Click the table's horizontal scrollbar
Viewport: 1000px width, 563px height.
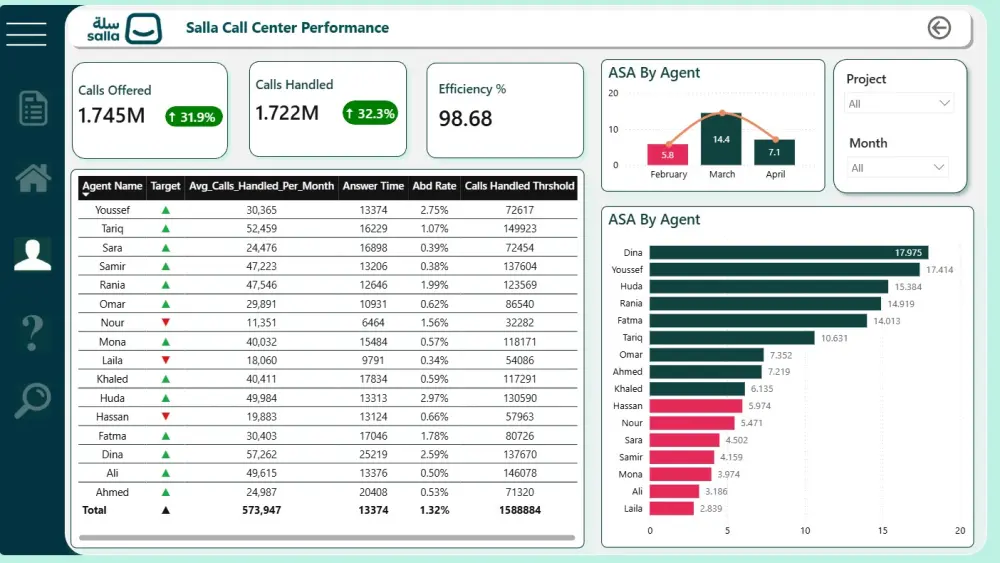tap(327, 537)
